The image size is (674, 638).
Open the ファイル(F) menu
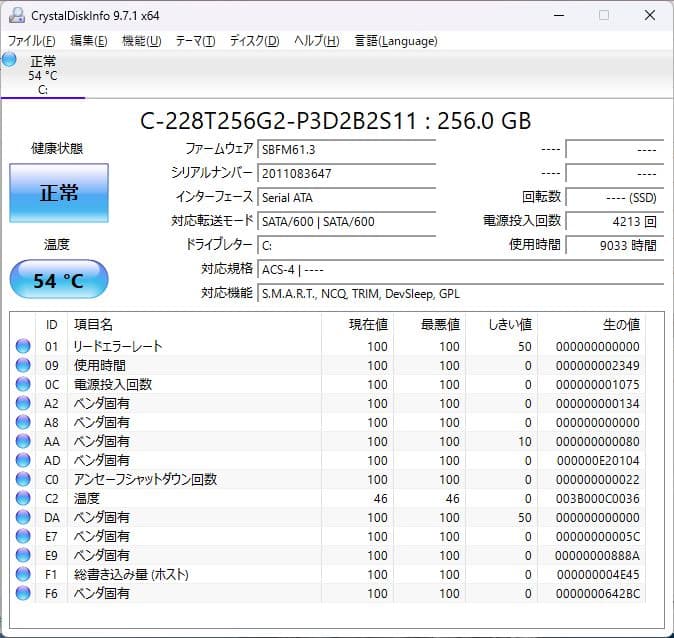coord(32,41)
